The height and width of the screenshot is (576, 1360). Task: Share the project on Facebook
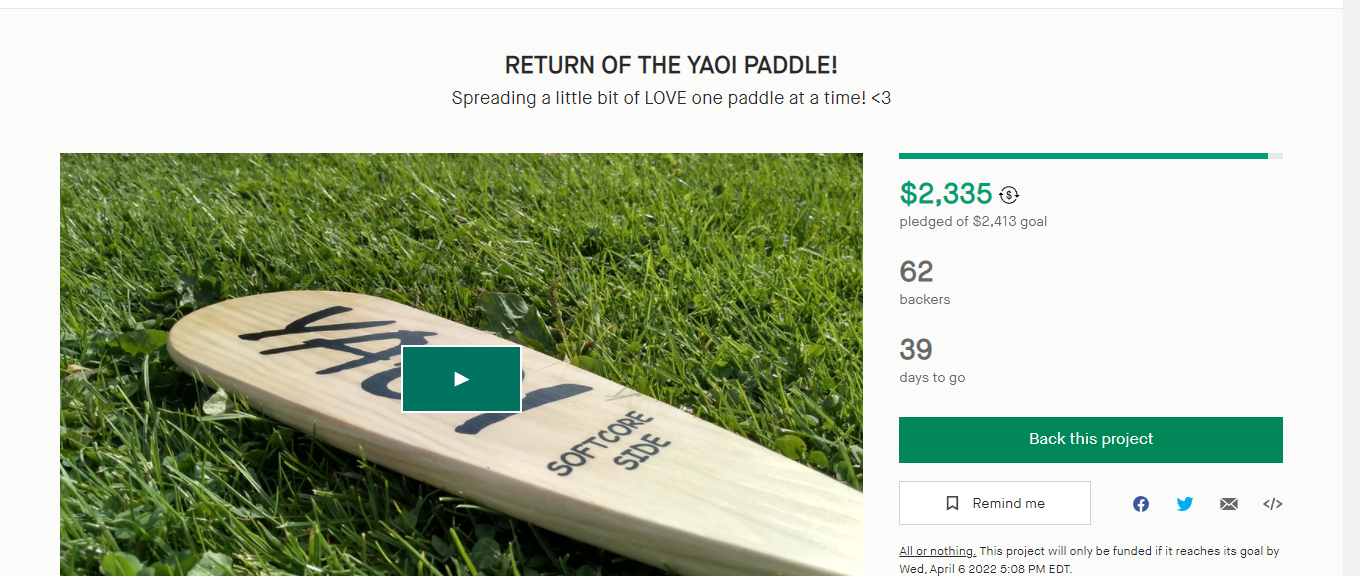1141,504
